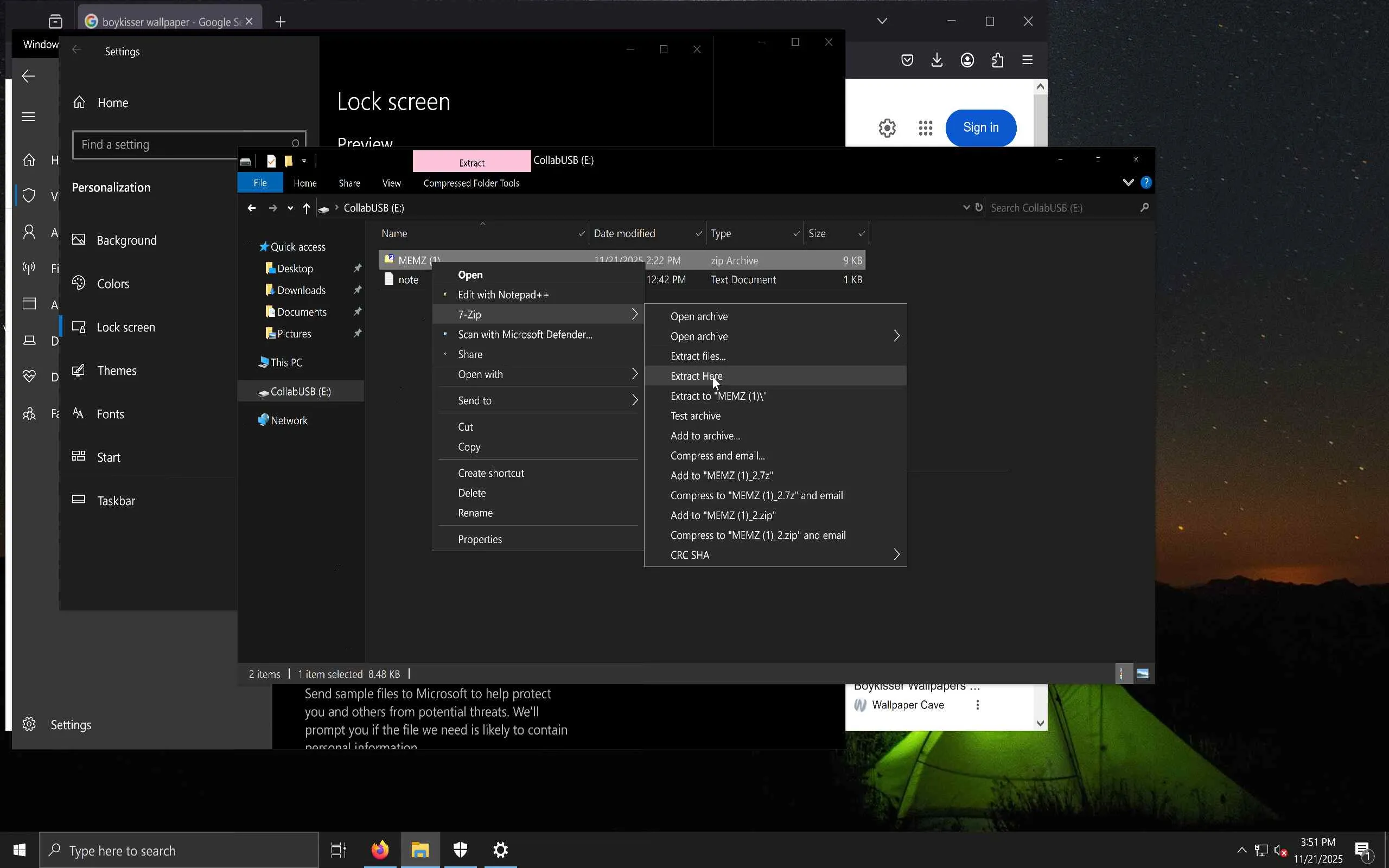Switch to large icons view button
Viewport: 1389px width, 868px height.
[1142, 673]
